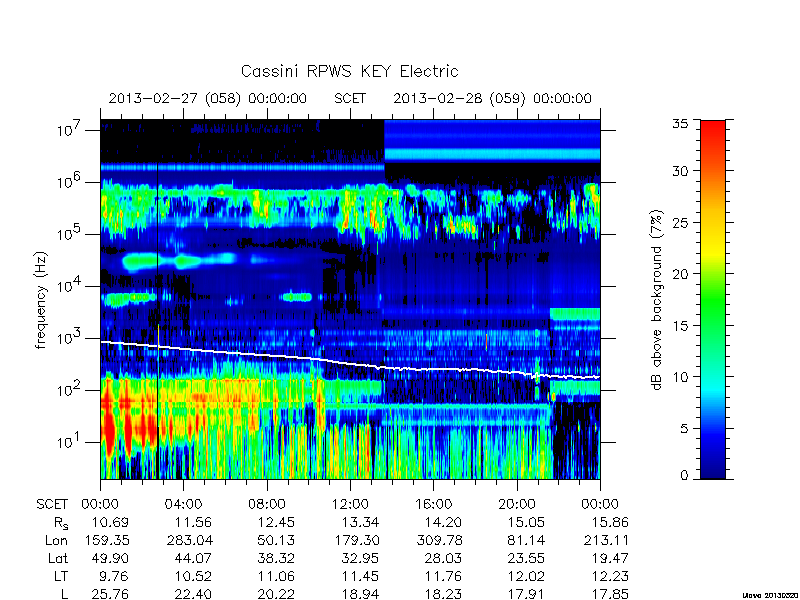This screenshot has width=800, height=600.
Task: Click the LT value 12.02
Action: pyautogui.click(x=526, y=577)
